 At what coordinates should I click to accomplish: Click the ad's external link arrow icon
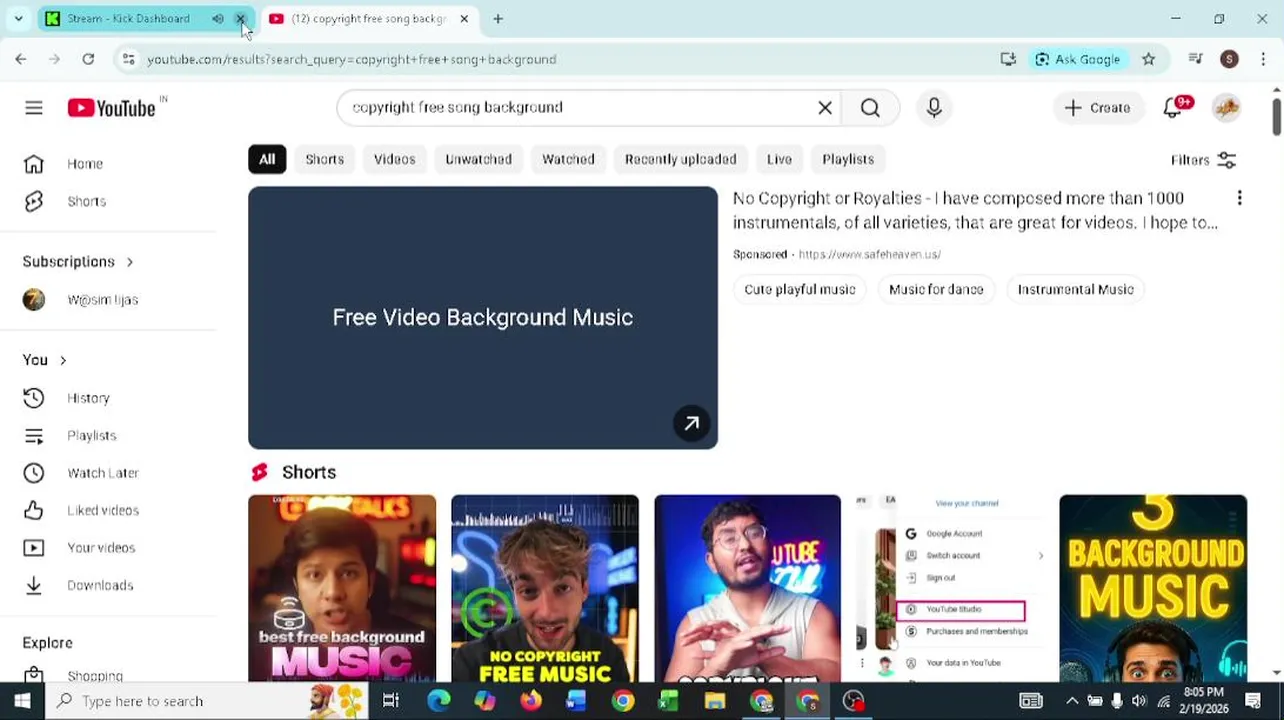[691, 423]
